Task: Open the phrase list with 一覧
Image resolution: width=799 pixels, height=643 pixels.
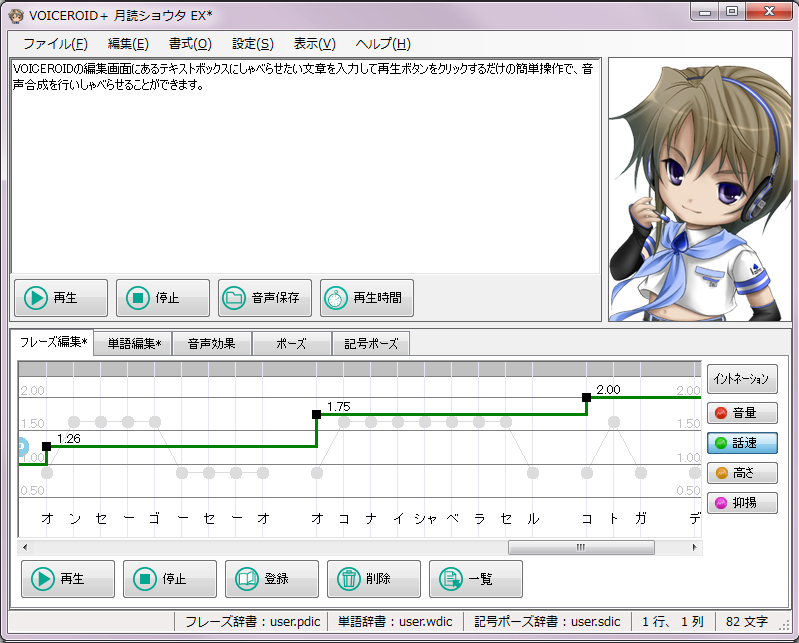Action: [475, 579]
